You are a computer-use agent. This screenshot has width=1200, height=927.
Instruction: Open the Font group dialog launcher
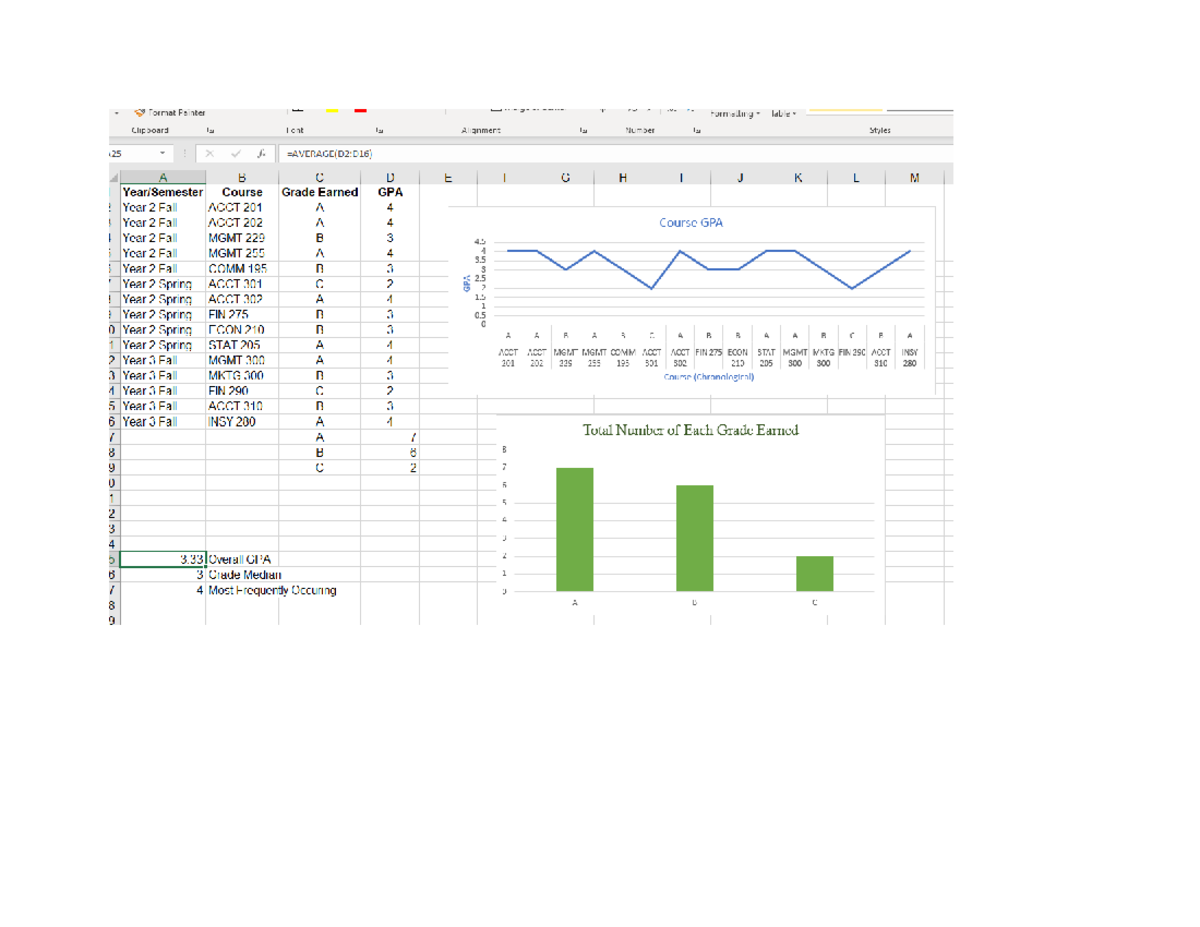coord(378,130)
